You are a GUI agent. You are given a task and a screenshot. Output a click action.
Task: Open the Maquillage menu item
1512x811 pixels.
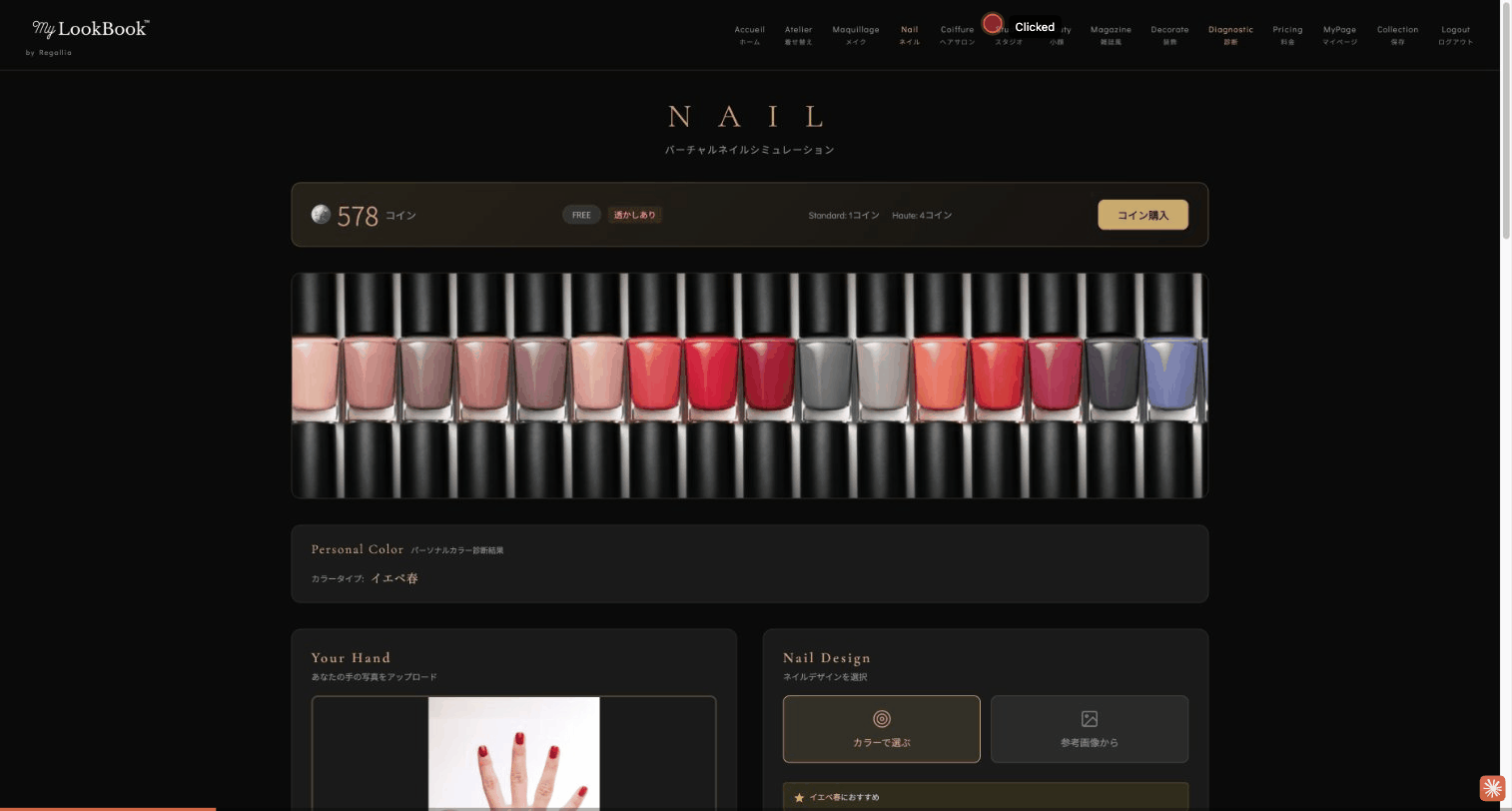[856, 35]
